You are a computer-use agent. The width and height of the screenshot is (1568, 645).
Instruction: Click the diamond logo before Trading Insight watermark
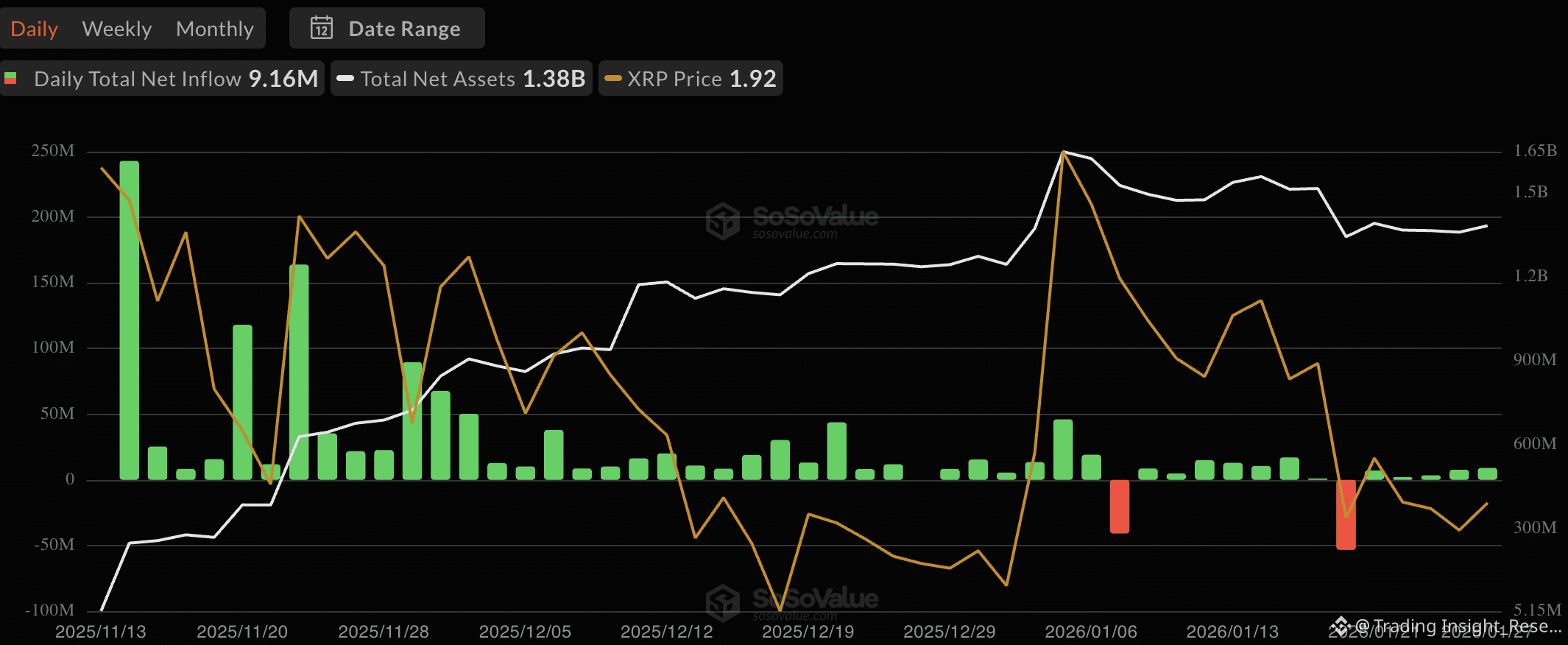tap(1341, 627)
